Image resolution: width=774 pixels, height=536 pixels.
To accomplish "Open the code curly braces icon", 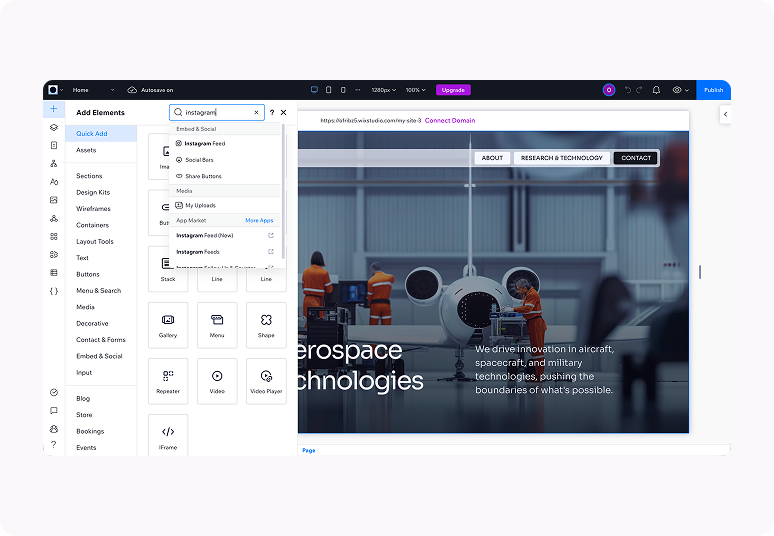I will coord(54,291).
